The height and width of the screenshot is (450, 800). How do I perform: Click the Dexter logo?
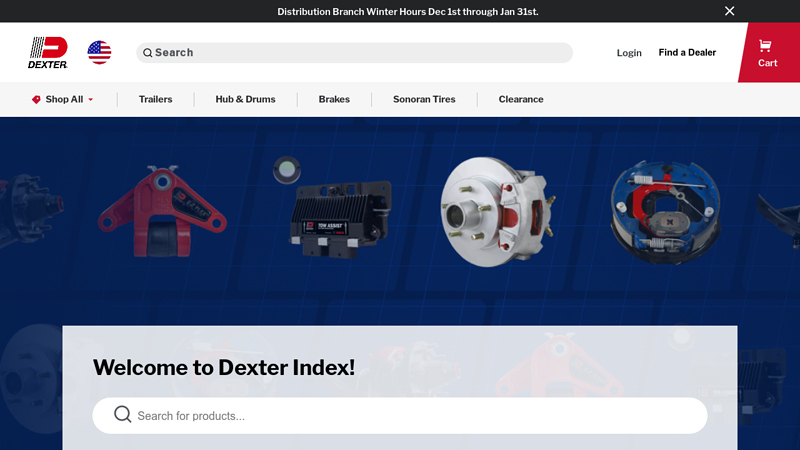(x=47, y=53)
